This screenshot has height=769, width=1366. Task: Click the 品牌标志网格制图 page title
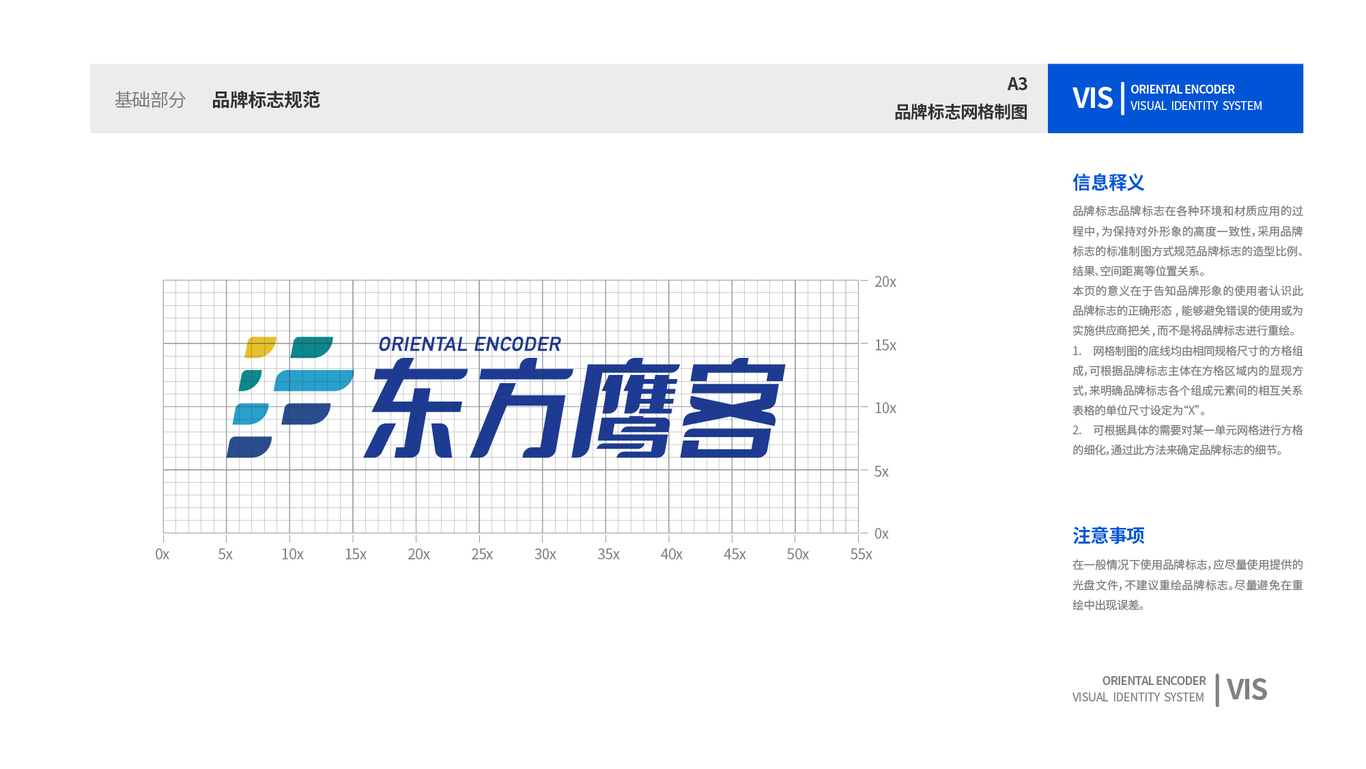(x=961, y=112)
